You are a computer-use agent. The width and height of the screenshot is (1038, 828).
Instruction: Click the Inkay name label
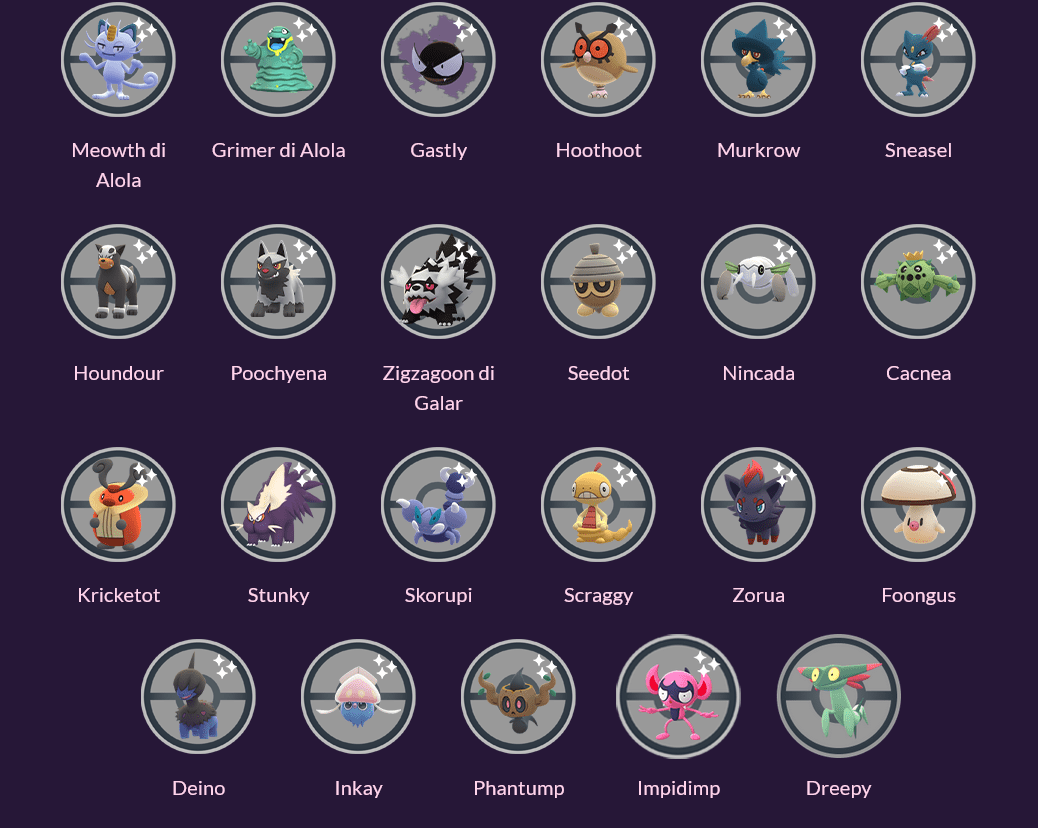(359, 788)
